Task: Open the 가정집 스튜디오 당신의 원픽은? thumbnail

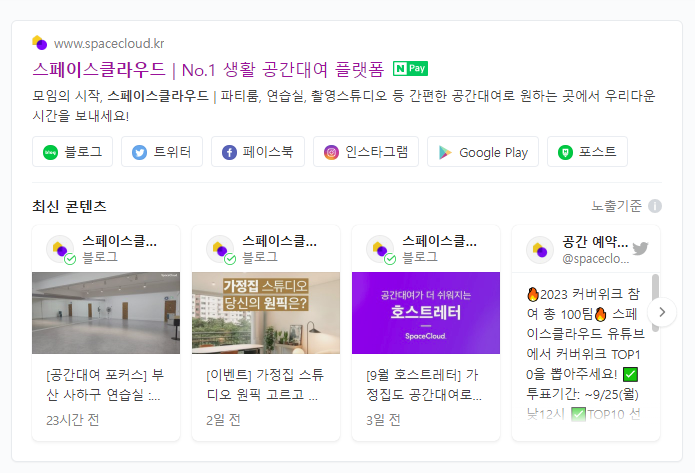Action: coord(266,313)
